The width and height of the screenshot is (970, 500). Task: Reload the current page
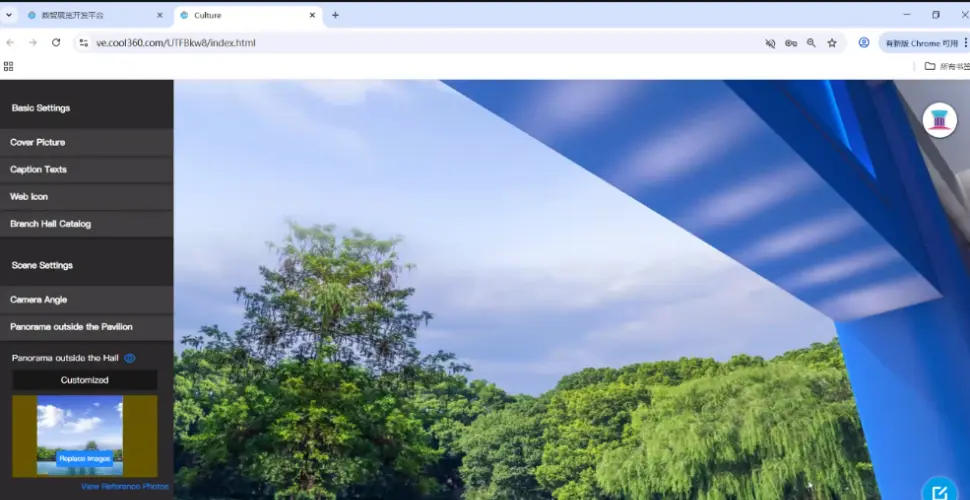[x=56, y=43]
